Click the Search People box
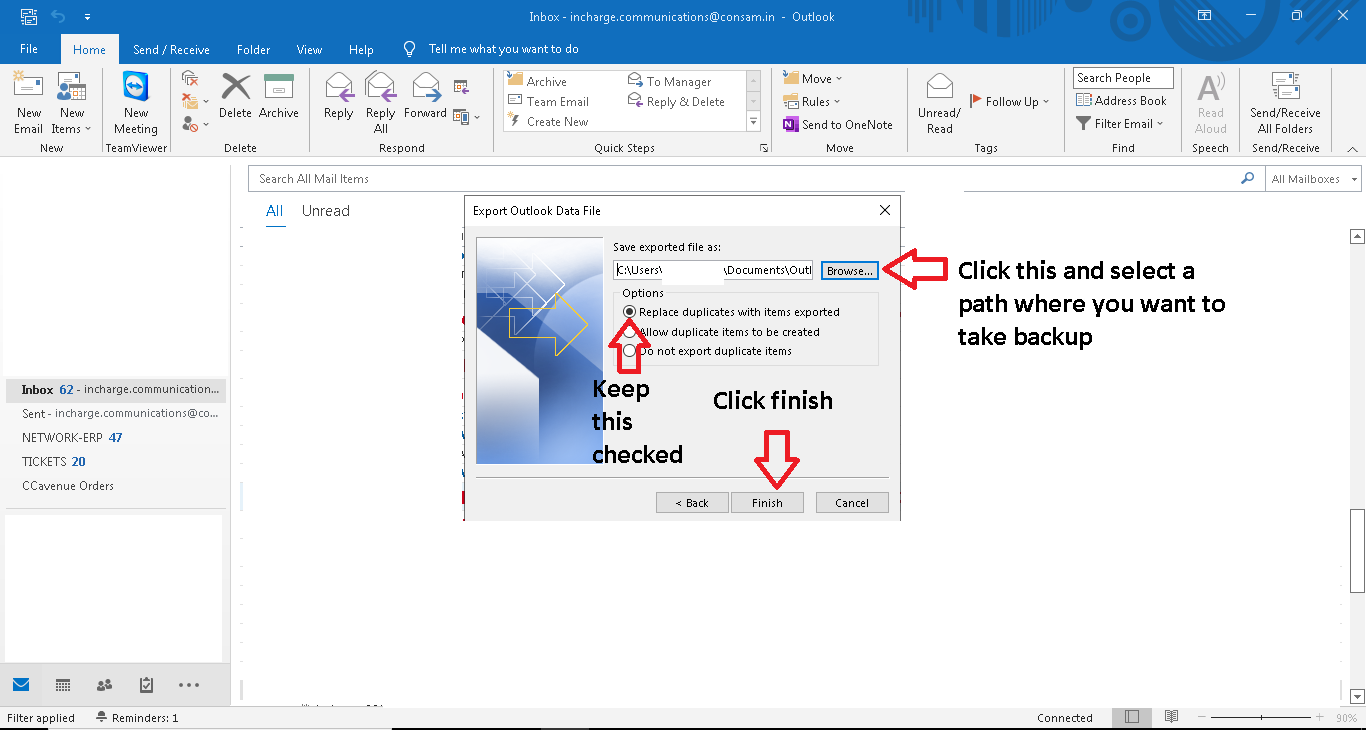 click(1123, 78)
